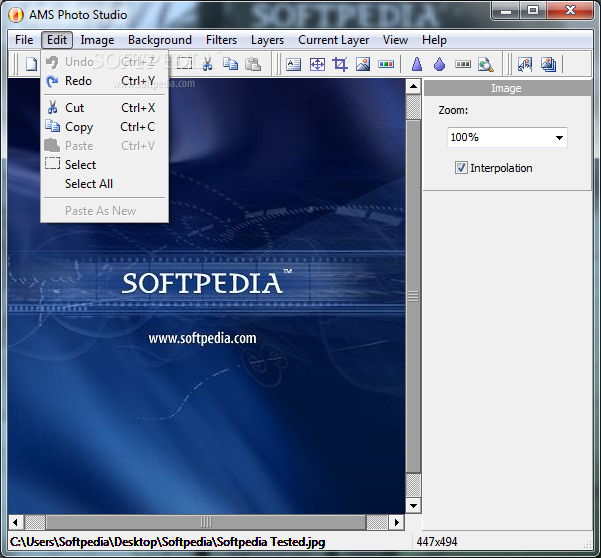Click the 447x494 dimensions in status bar
The width and height of the screenshot is (601, 558).
click(437, 542)
